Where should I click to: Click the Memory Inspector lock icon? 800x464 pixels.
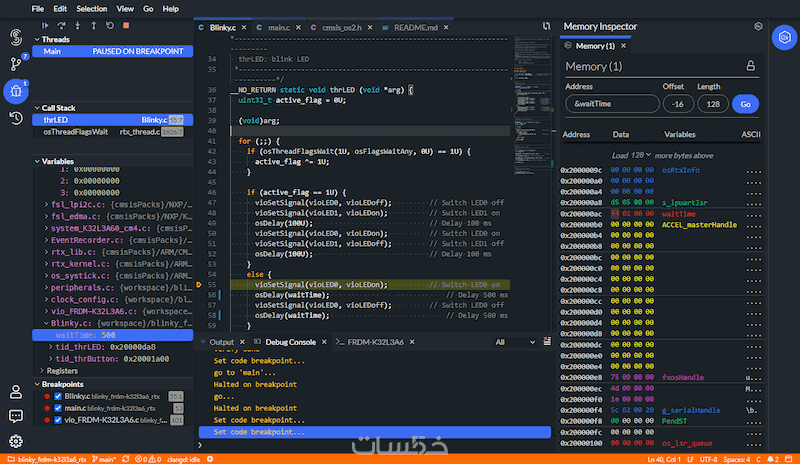tap(750, 66)
